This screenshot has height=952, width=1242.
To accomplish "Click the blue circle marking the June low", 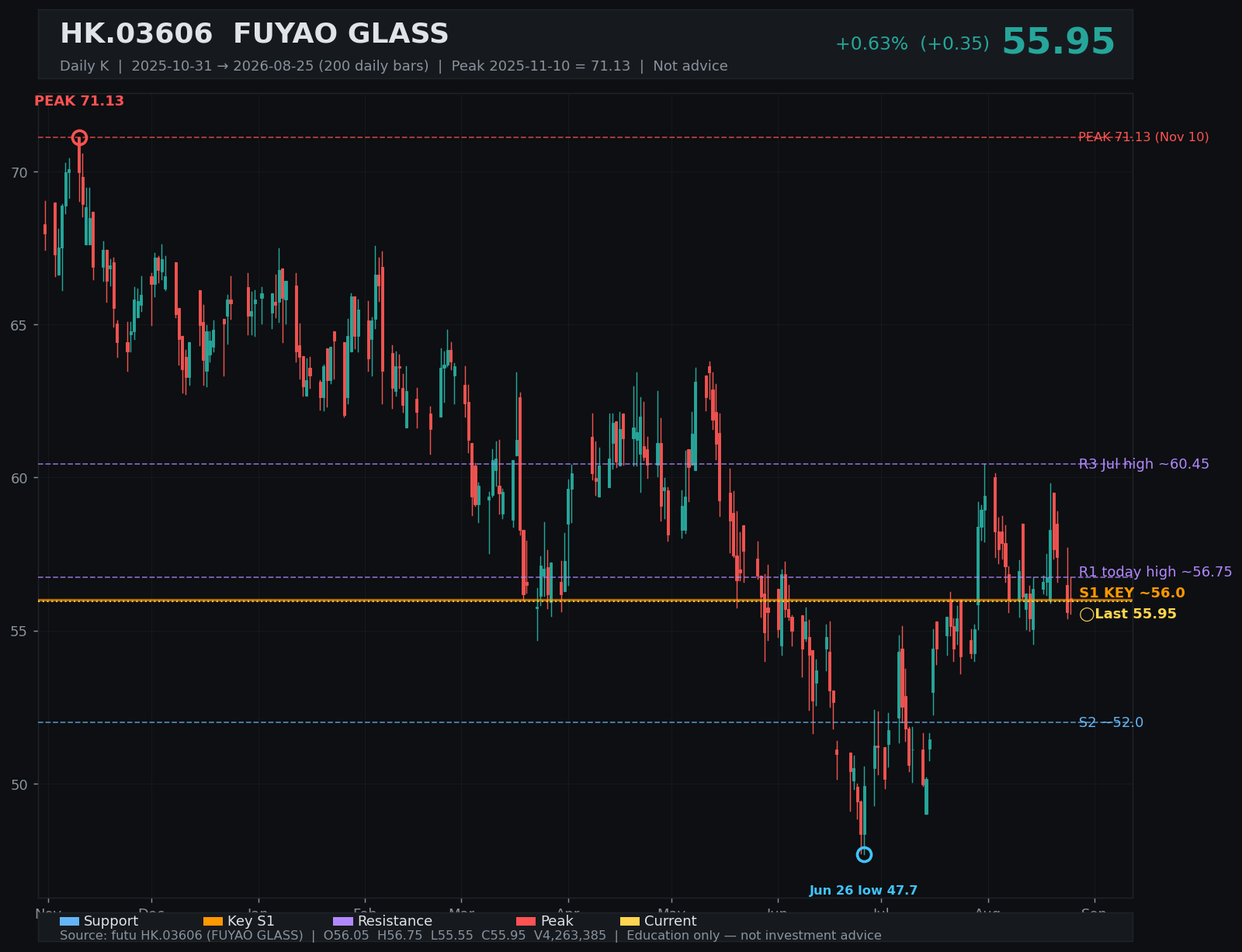I will pos(864,854).
